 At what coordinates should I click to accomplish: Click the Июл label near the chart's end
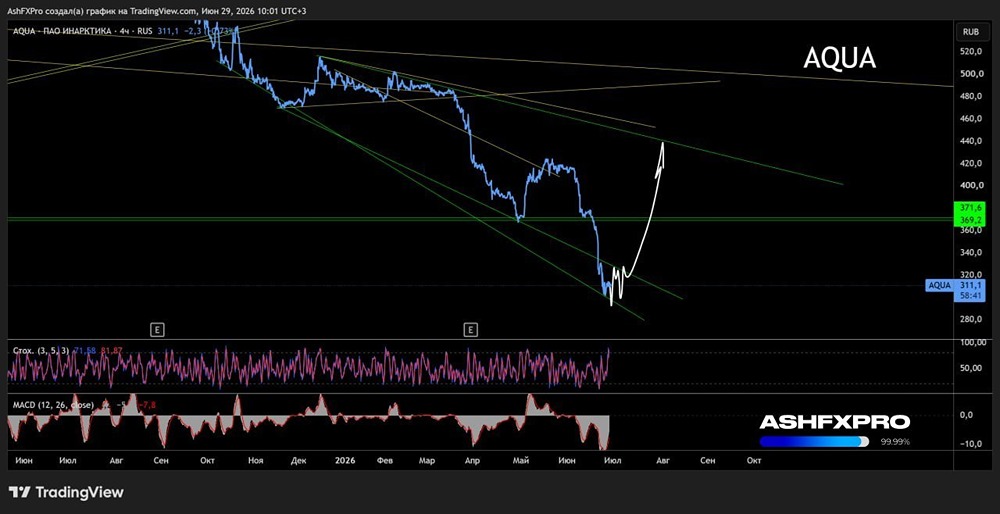click(x=611, y=460)
